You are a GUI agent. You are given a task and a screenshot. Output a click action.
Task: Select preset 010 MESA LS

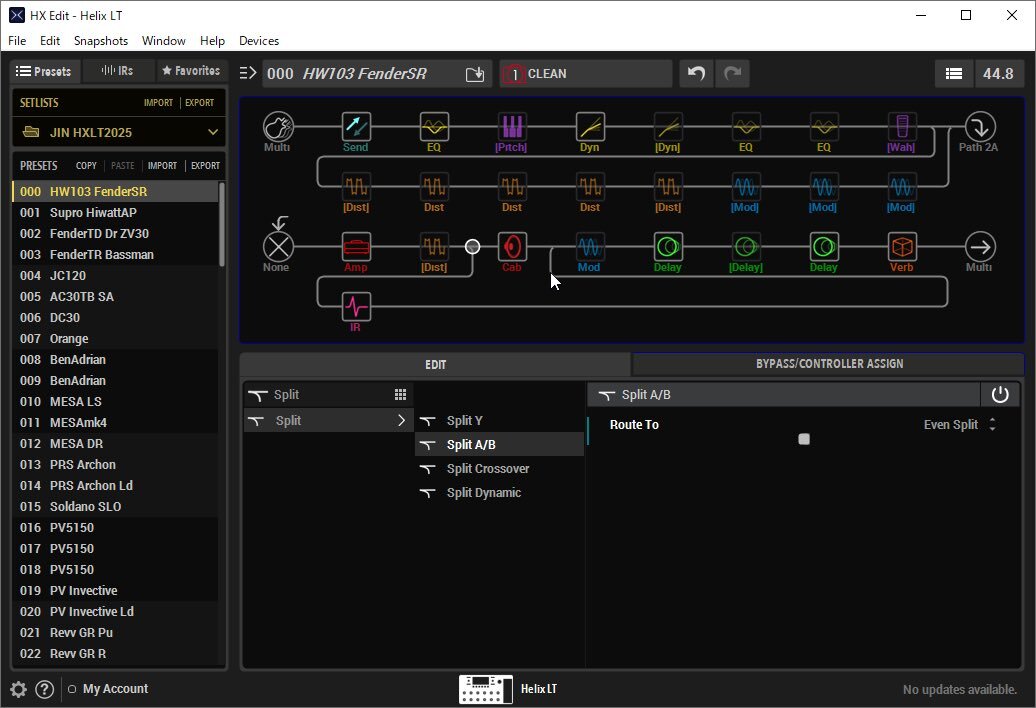point(75,401)
